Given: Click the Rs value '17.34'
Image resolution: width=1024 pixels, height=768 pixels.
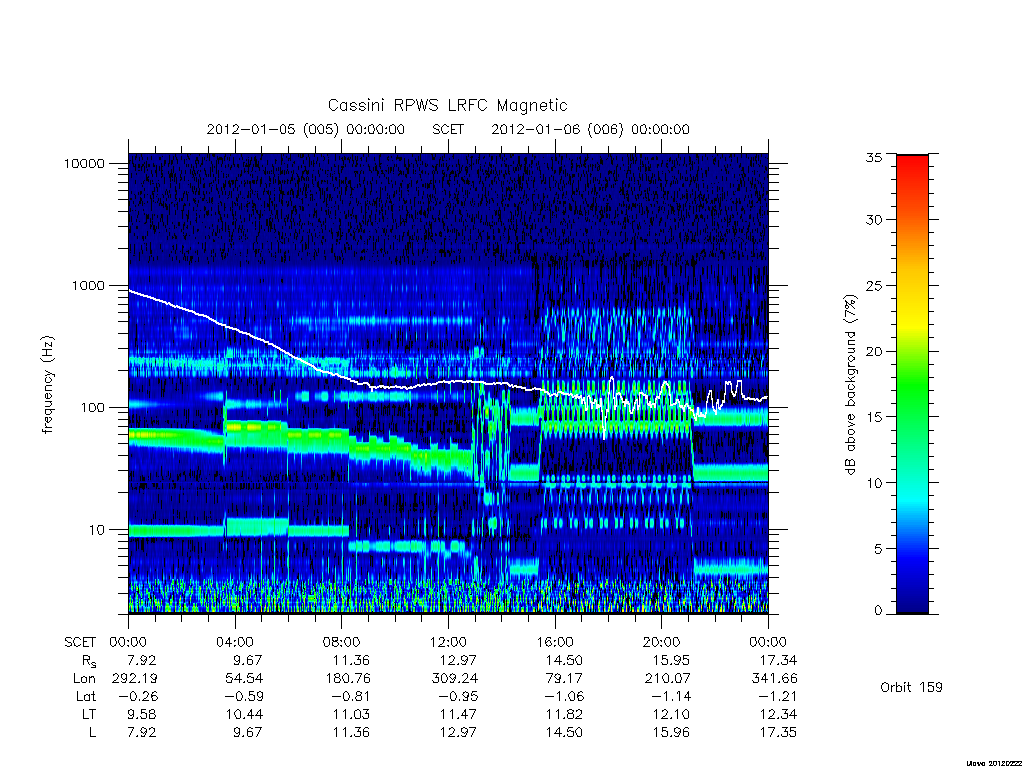Looking at the screenshot, I should tap(778, 660).
